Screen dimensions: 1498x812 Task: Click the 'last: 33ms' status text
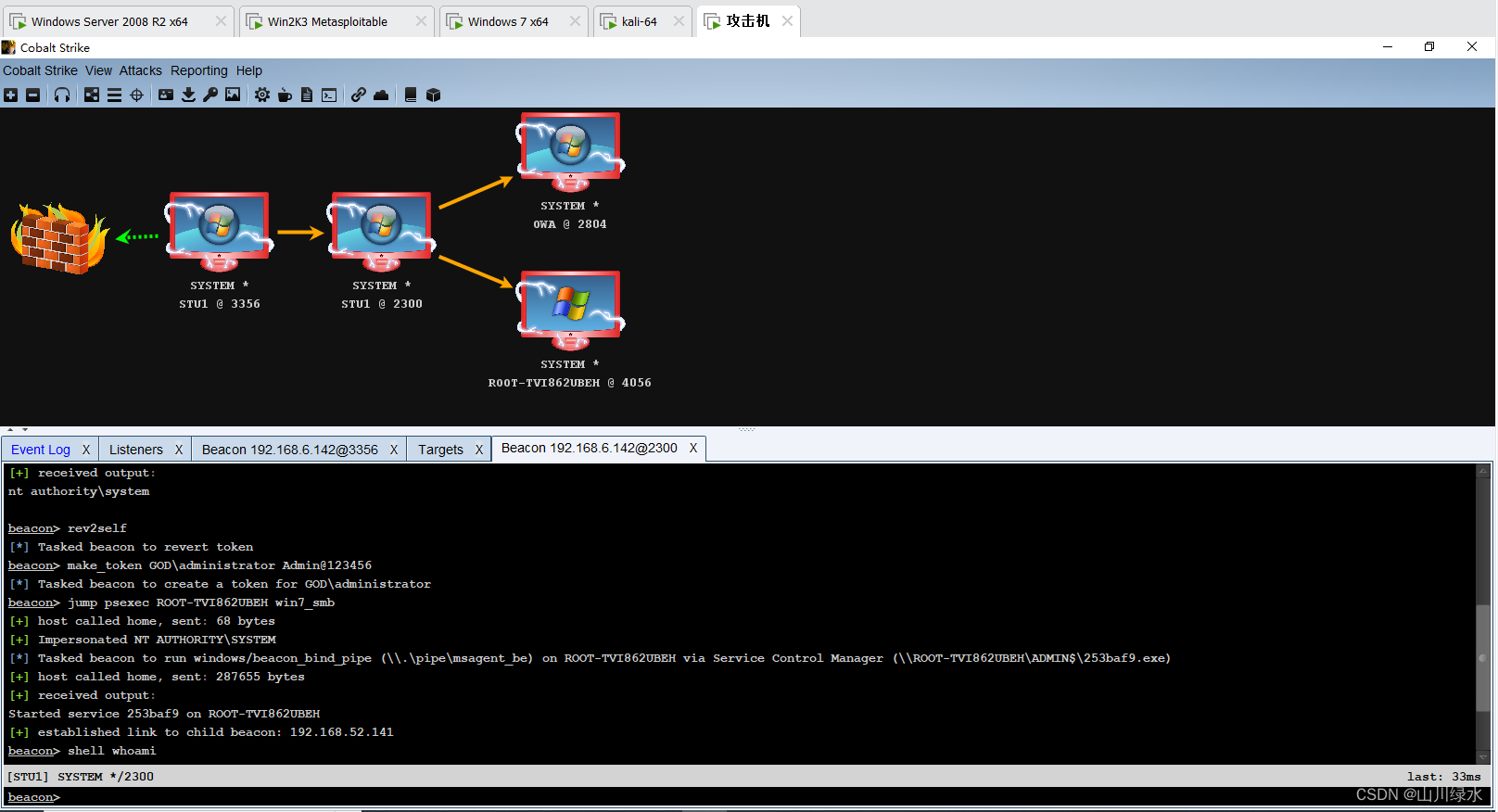tap(1443, 777)
